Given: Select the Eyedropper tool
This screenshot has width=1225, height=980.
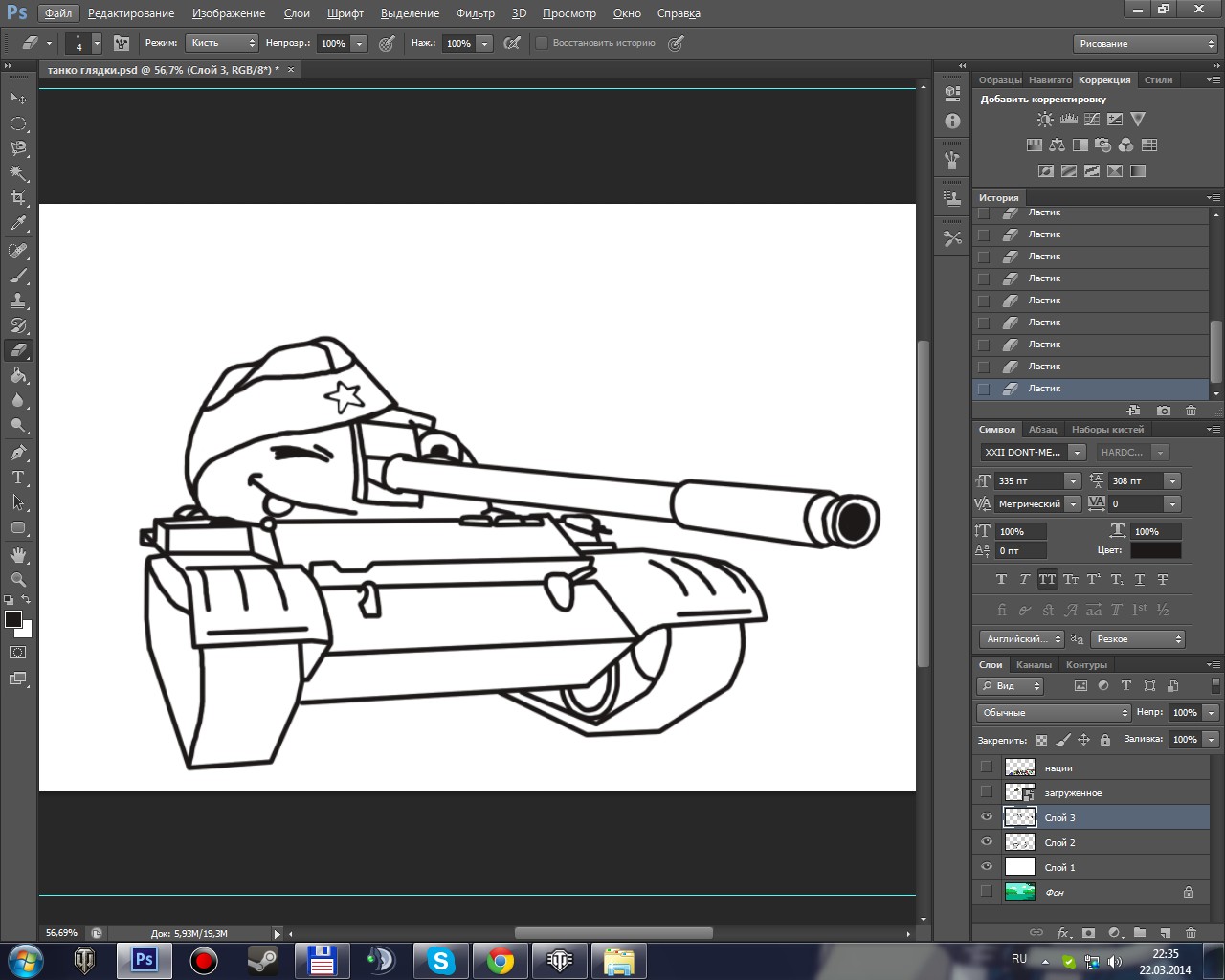Looking at the screenshot, I should (x=18, y=224).
